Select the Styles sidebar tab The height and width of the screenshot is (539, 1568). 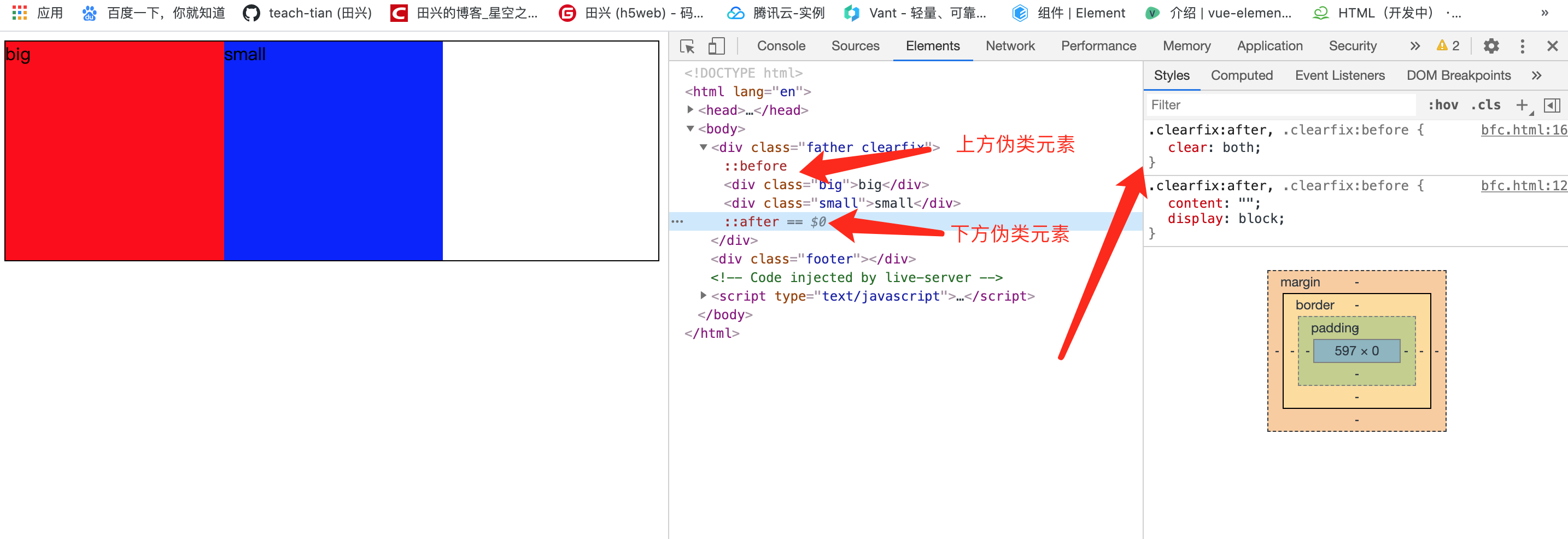coord(1171,75)
